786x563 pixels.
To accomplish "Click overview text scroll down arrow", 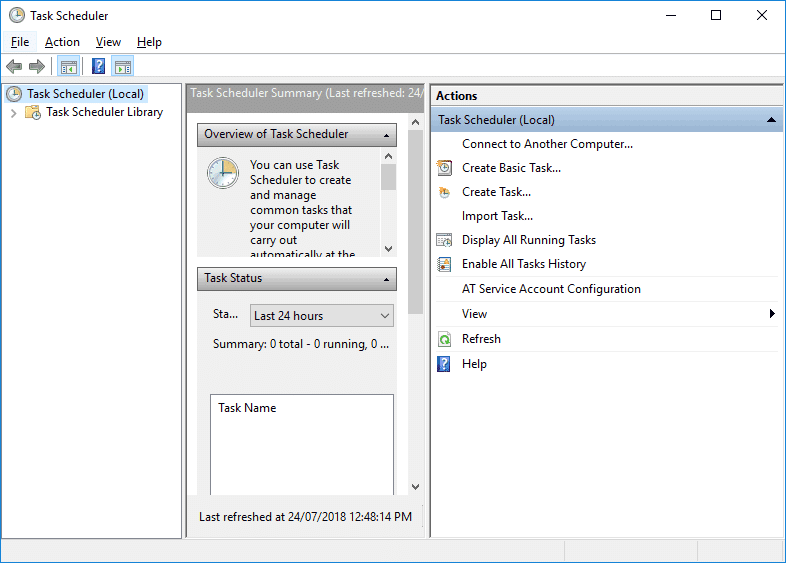I will click(388, 249).
